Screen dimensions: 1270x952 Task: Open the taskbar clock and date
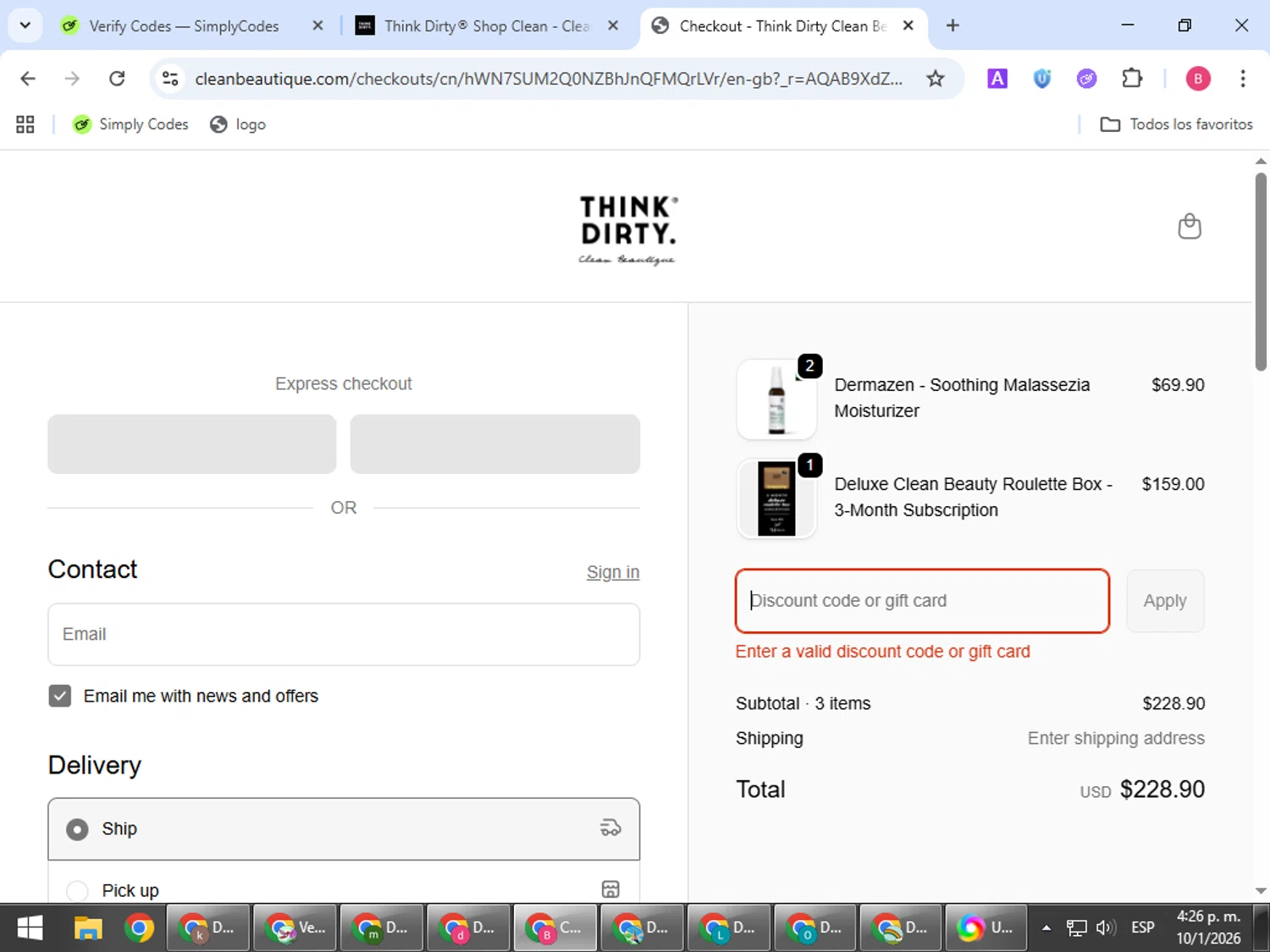1208,928
